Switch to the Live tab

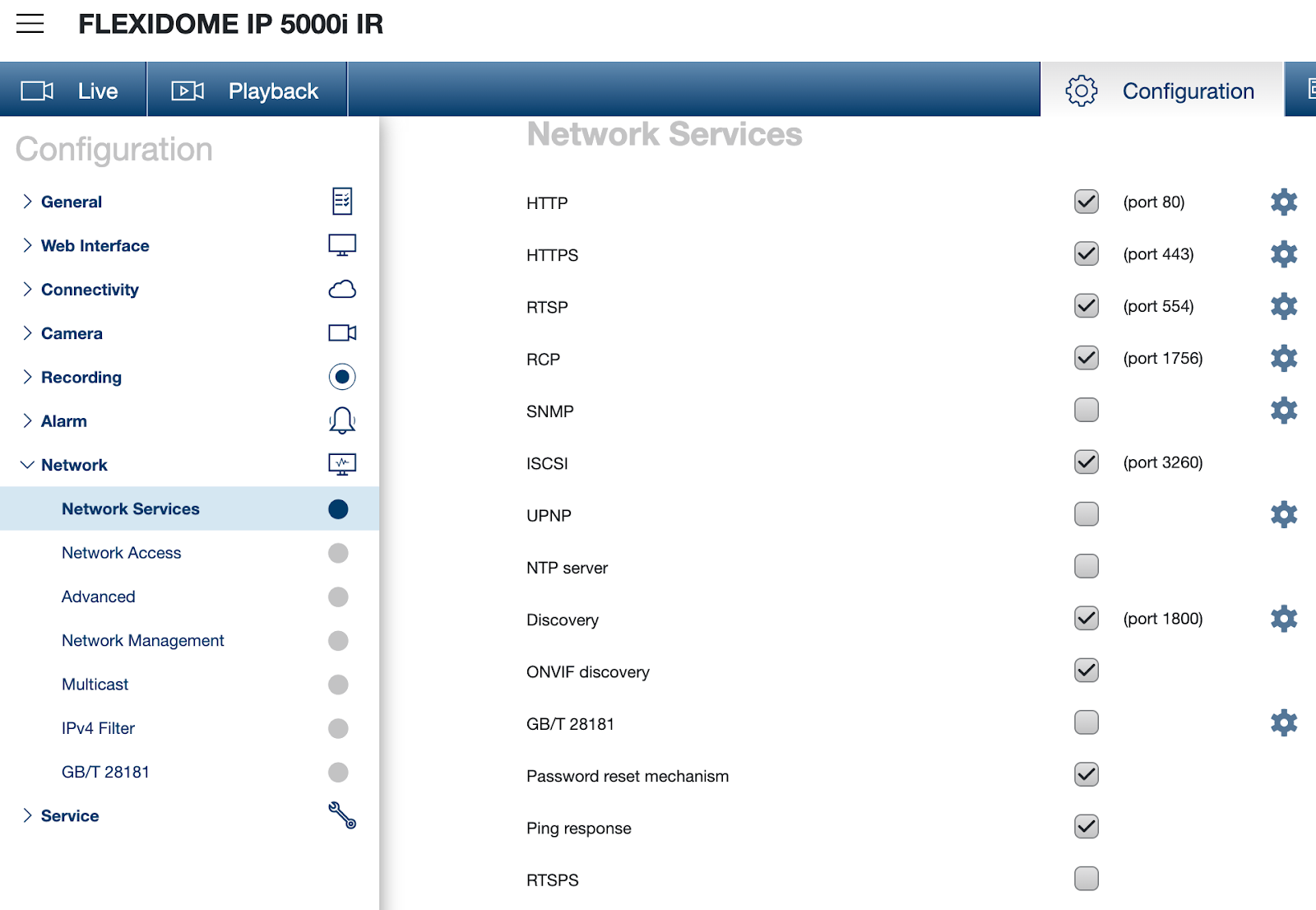(72, 91)
